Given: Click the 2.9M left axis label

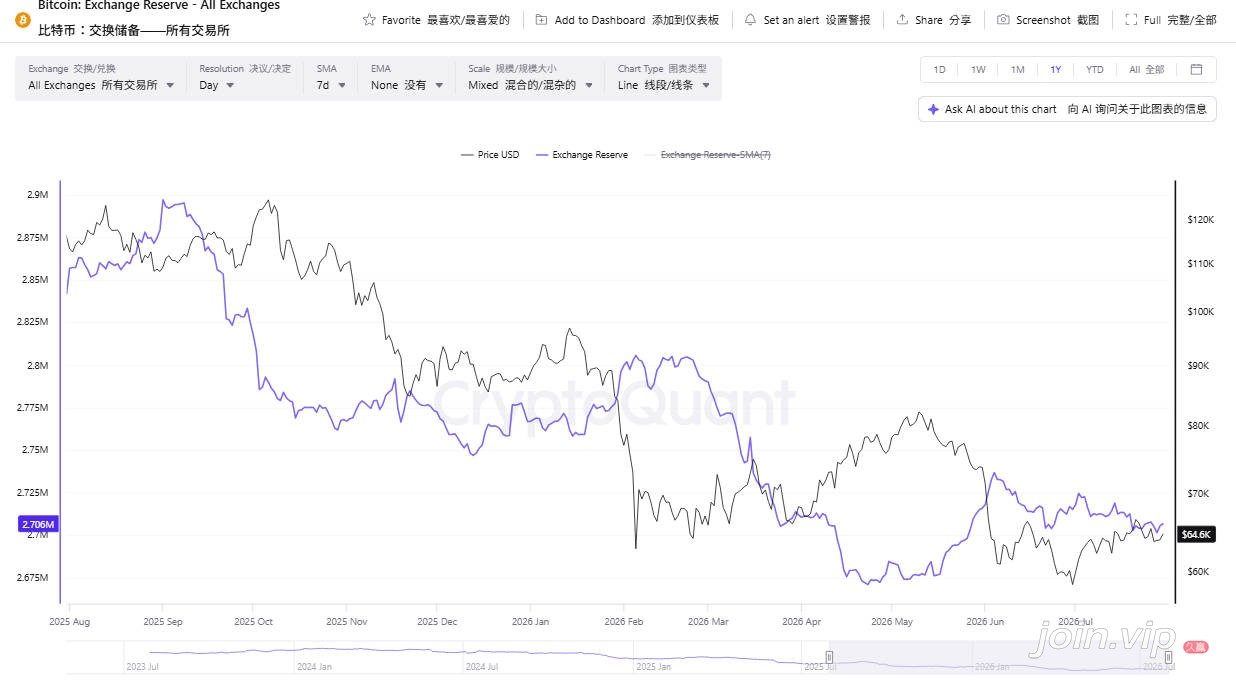Looking at the screenshot, I should (x=38, y=194).
